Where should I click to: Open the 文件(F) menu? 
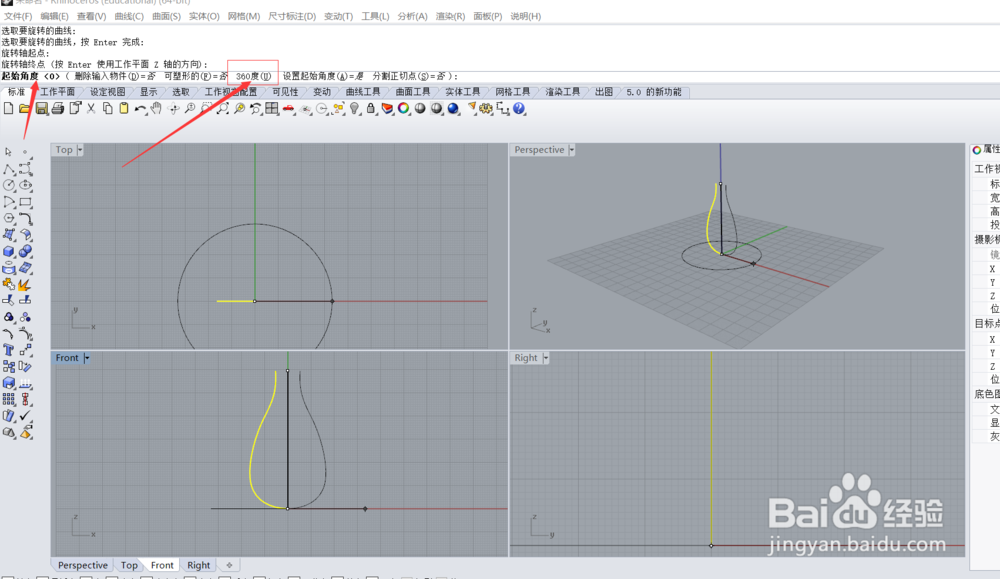pos(18,16)
